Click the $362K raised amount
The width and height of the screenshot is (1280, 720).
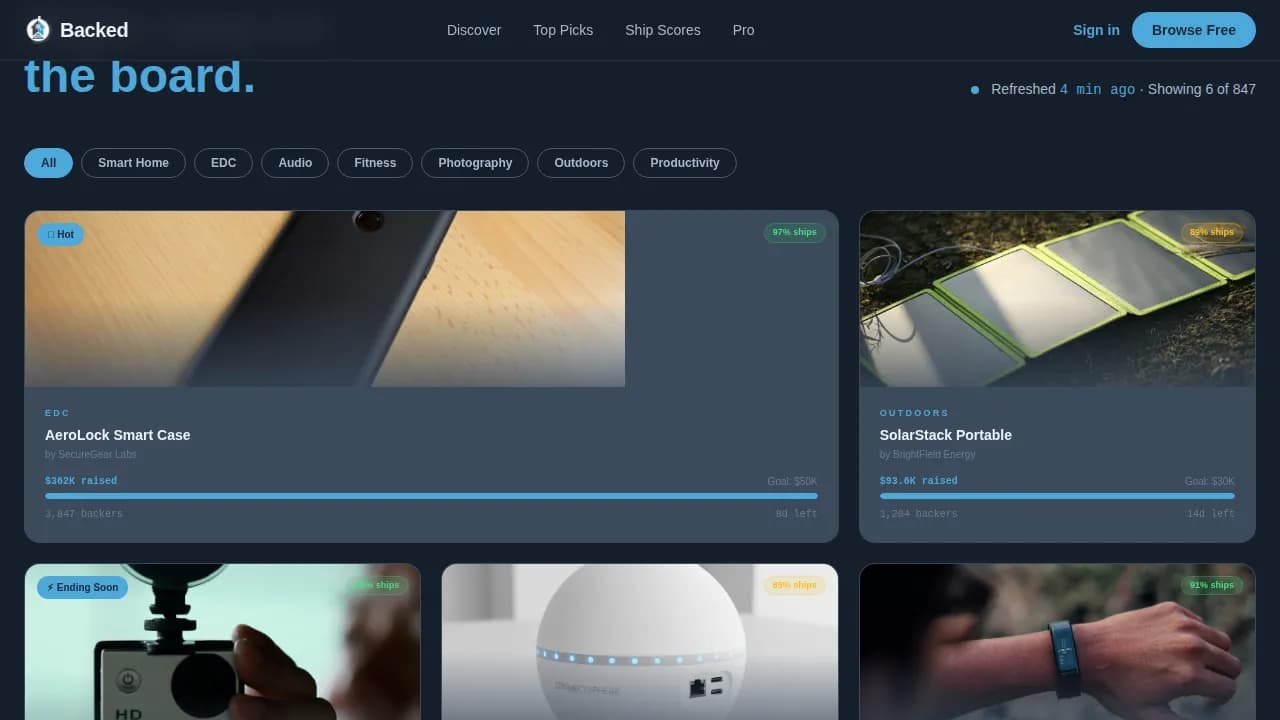[81, 481]
